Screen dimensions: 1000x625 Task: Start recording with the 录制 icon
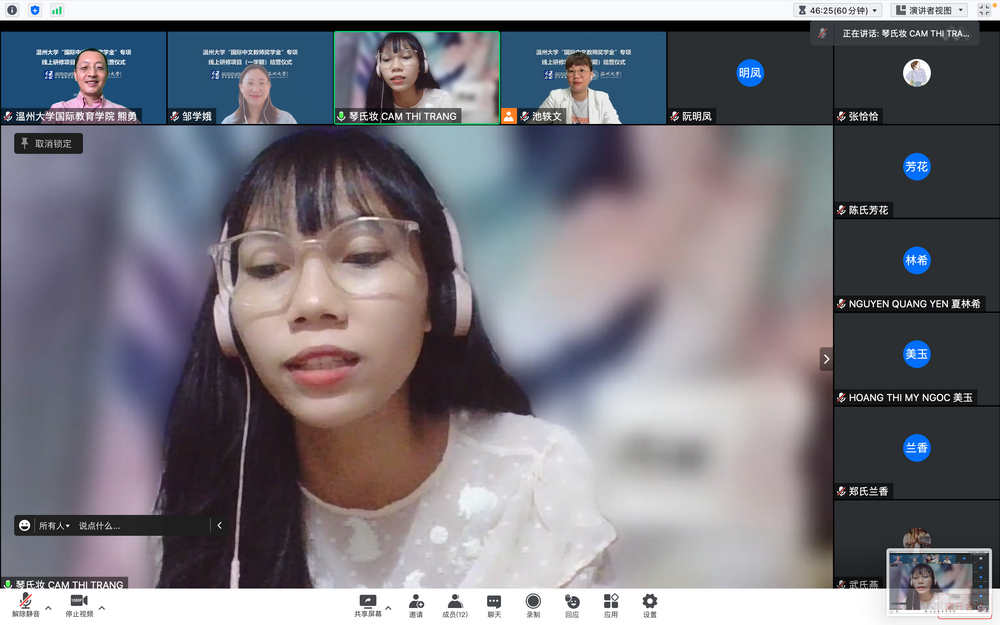click(x=533, y=601)
